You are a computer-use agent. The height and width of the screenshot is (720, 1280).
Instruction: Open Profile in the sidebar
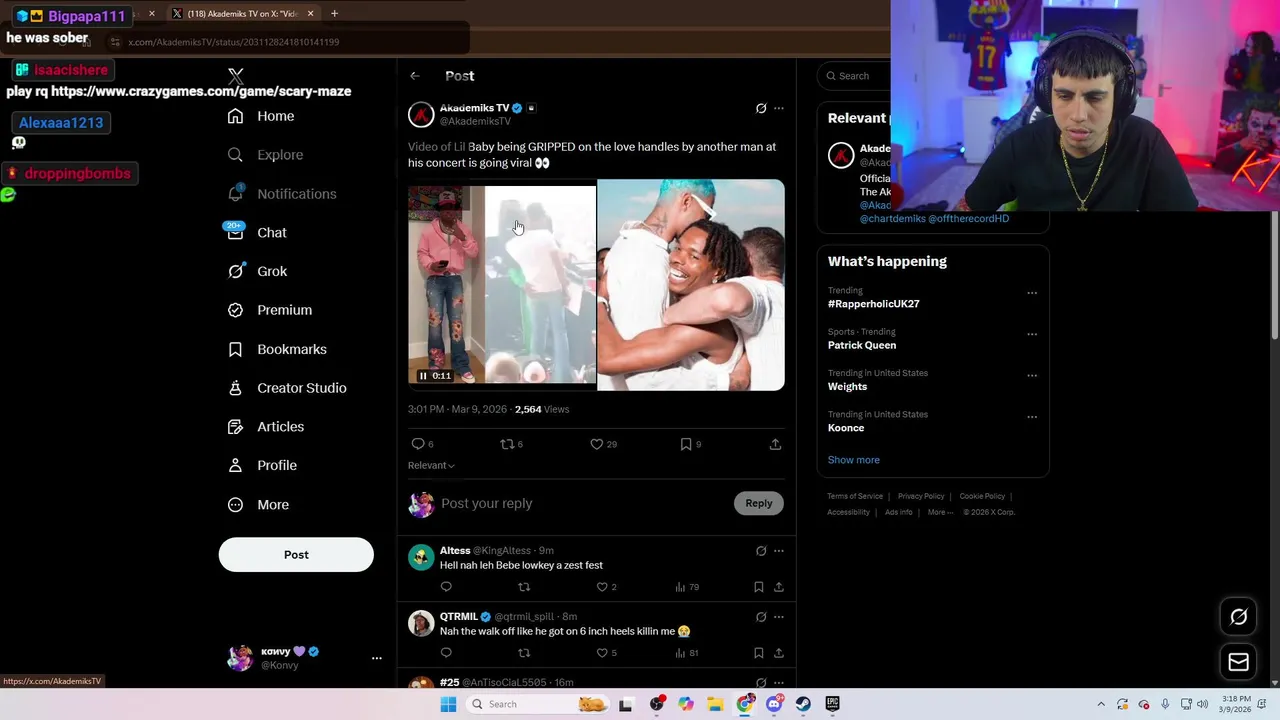262,466
